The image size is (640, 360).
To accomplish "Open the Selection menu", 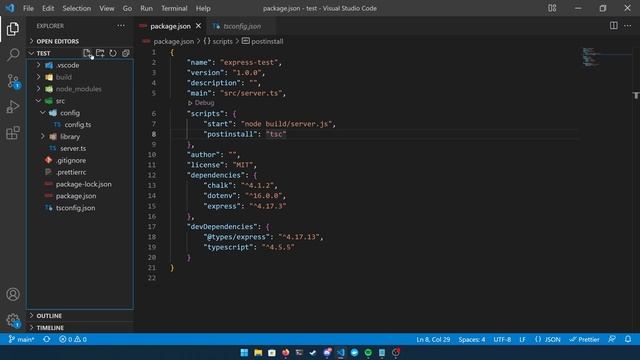I will click(x=77, y=8).
